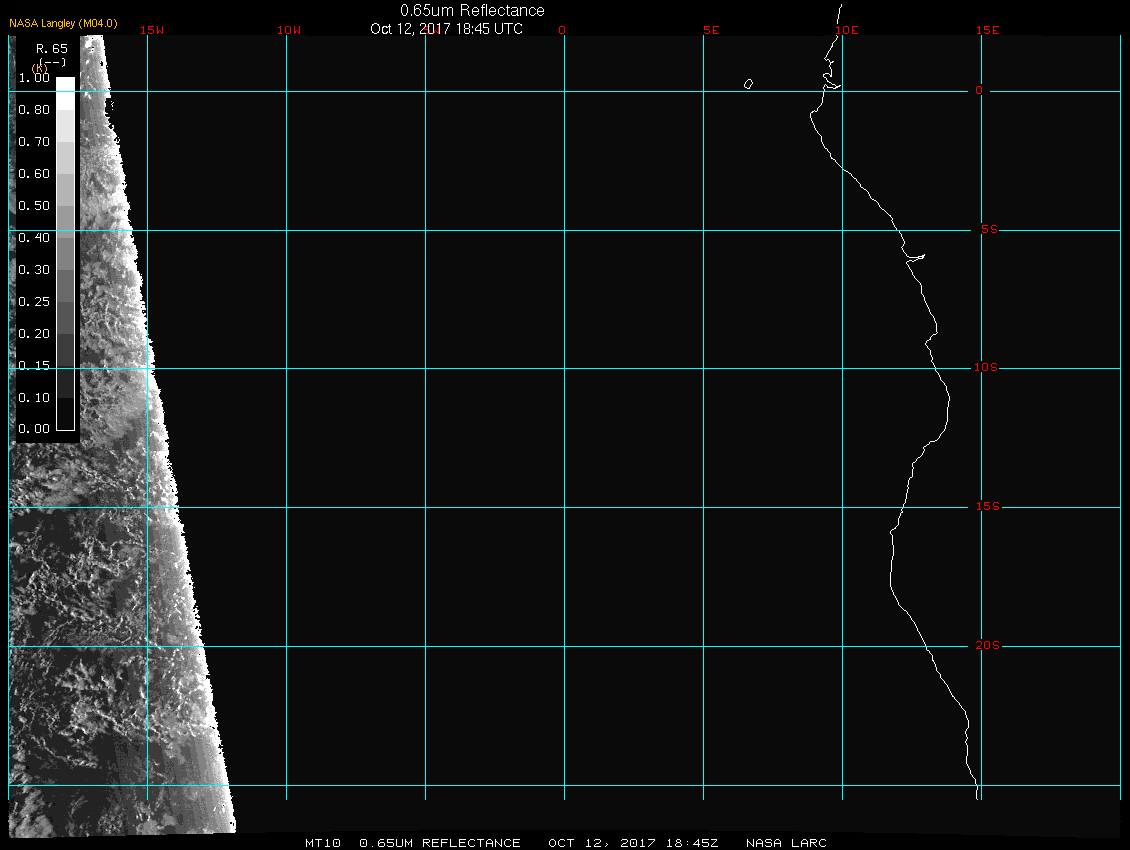Click the '0.65um Reflectance' title
The image size is (1130, 850).
point(472,10)
